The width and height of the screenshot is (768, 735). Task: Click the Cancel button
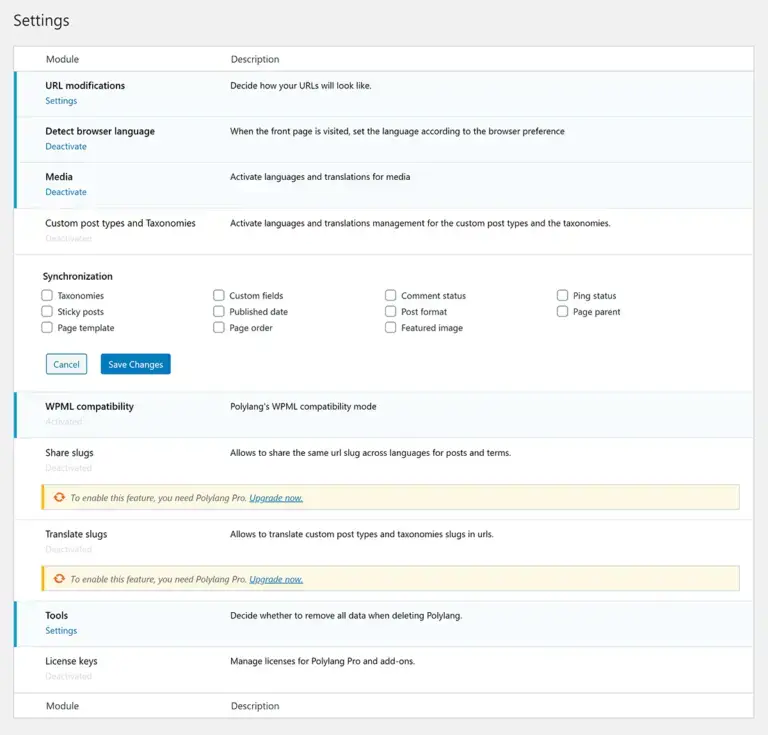pyautogui.click(x=67, y=364)
